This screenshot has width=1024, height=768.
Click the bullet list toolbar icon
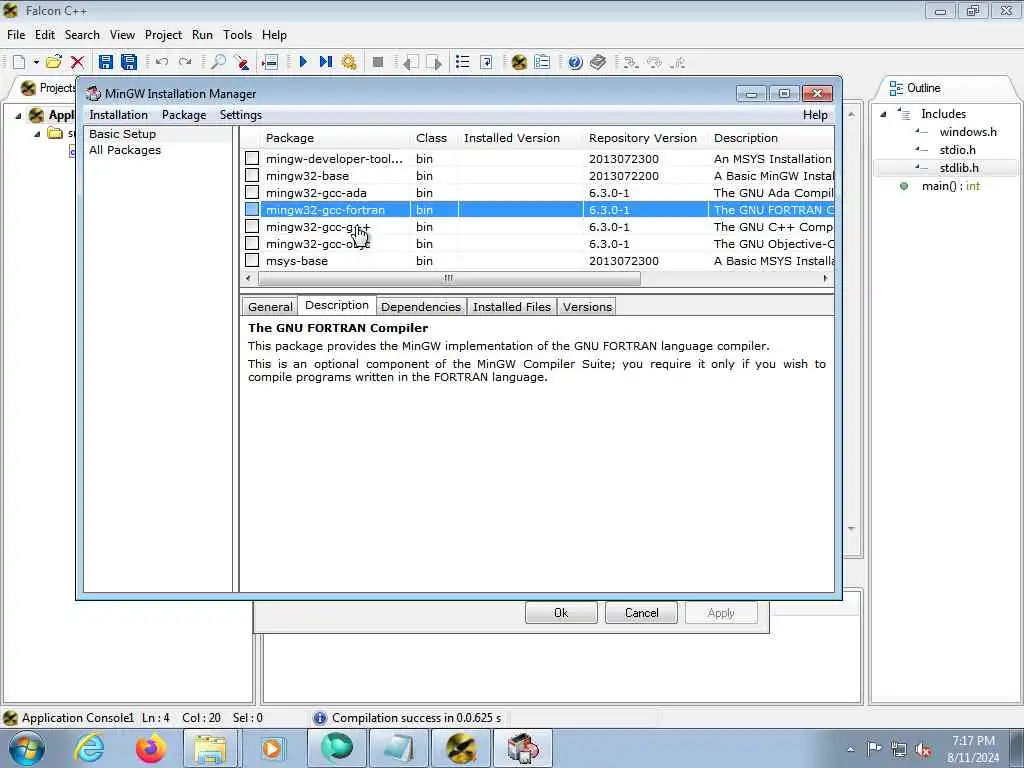point(462,62)
